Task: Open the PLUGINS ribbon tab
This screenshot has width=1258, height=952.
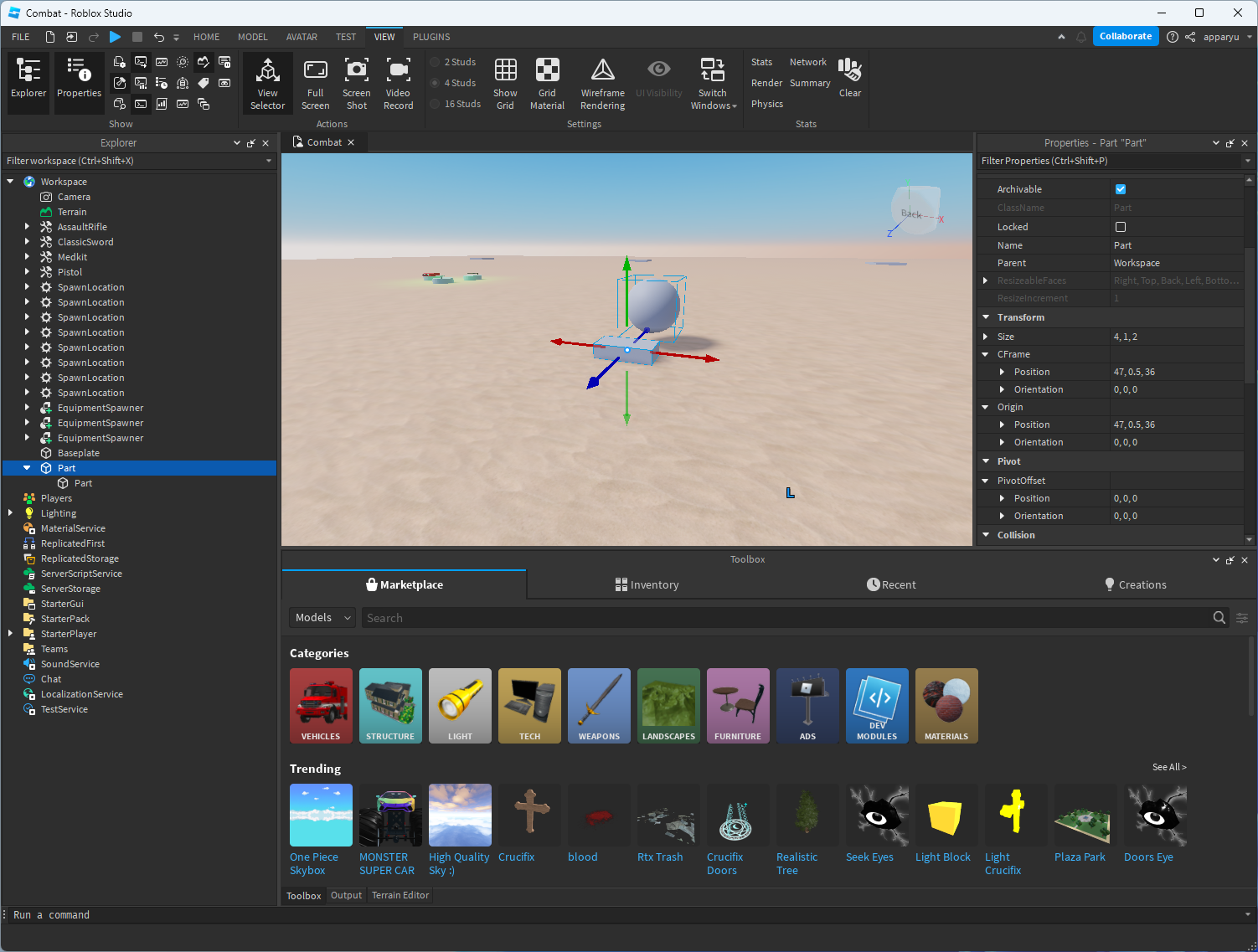Action: (x=431, y=37)
